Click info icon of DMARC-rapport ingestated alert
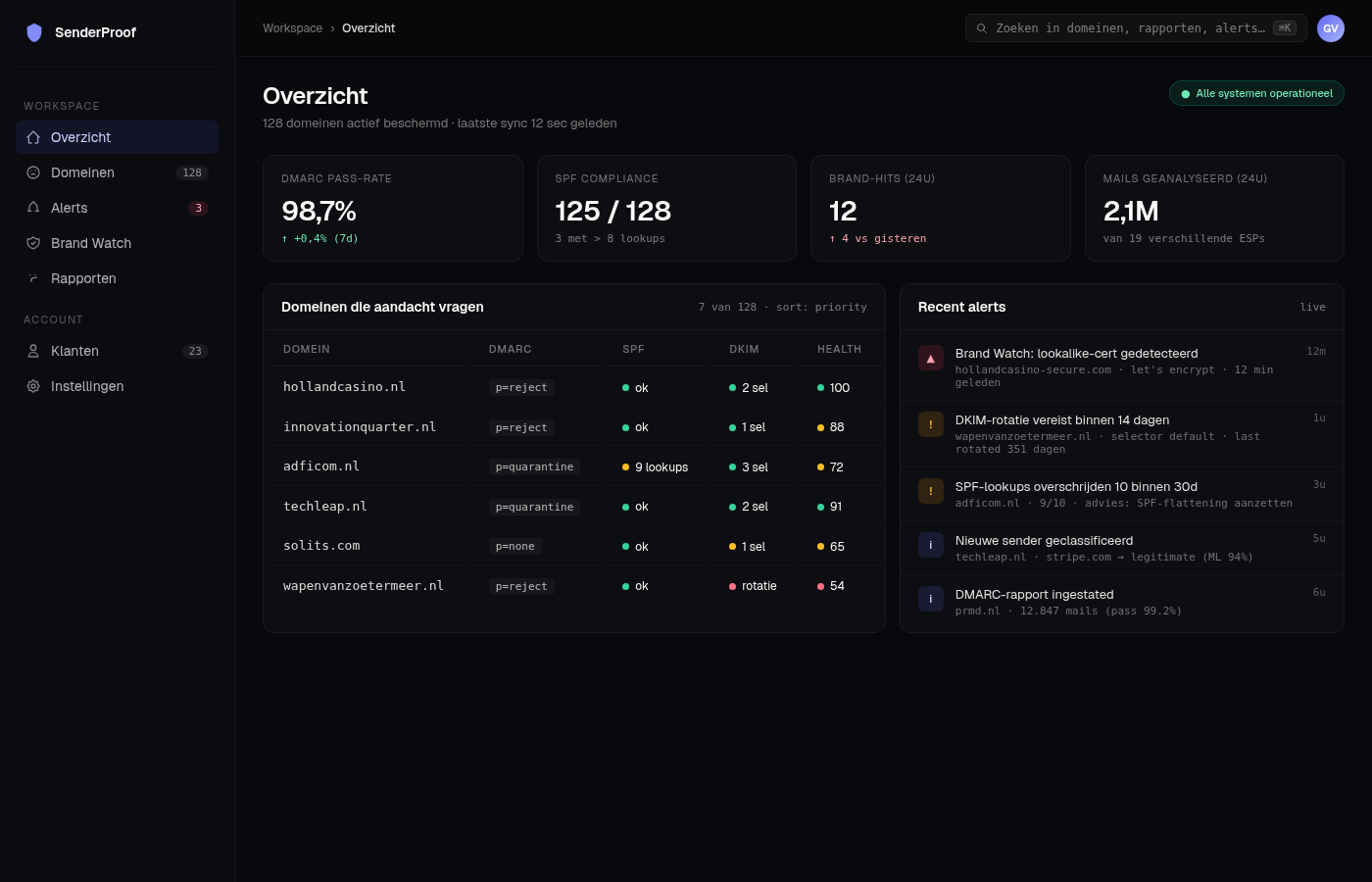The width and height of the screenshot is (1372, 882). 931,599
